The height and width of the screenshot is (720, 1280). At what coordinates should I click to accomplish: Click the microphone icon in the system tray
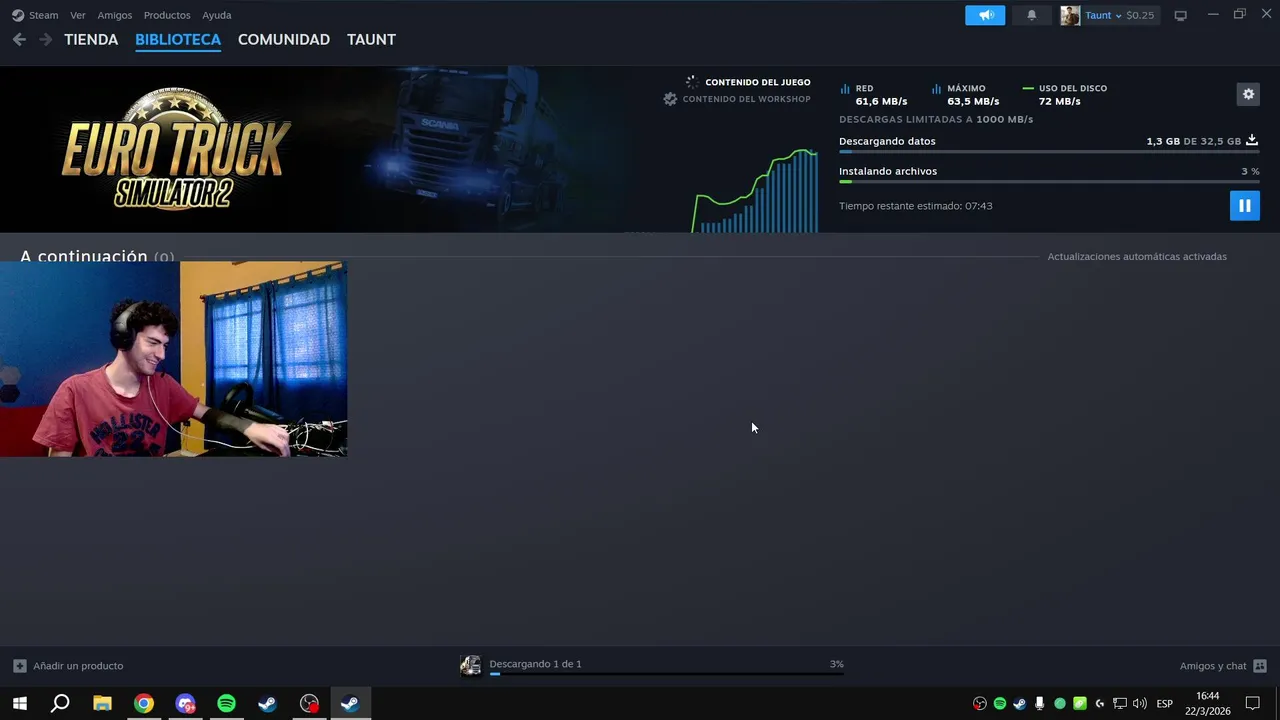[x=1040, y=704]
